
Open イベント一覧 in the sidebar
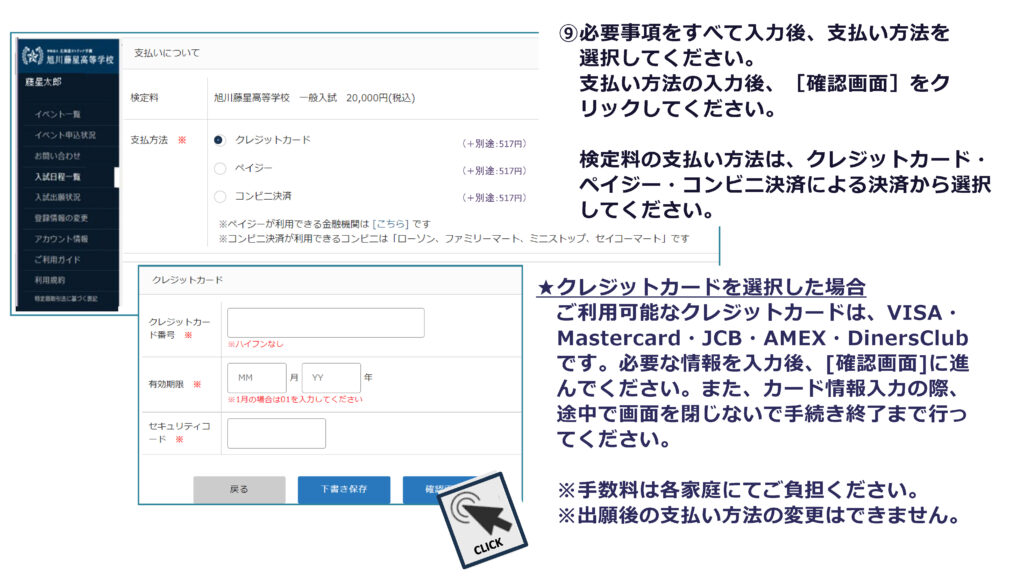coord(58,114)
